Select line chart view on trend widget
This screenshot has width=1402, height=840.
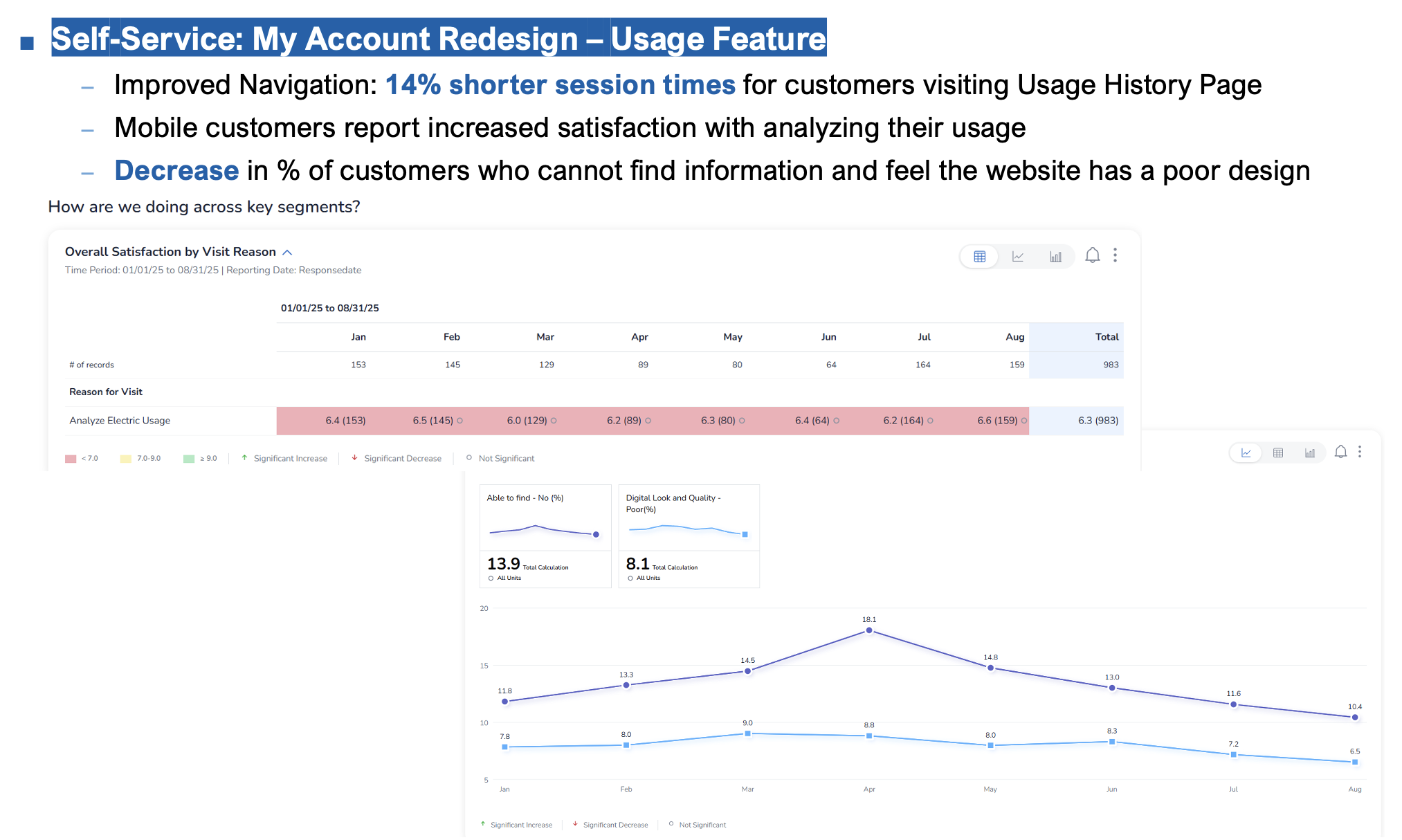click(x=1246, y=453)
